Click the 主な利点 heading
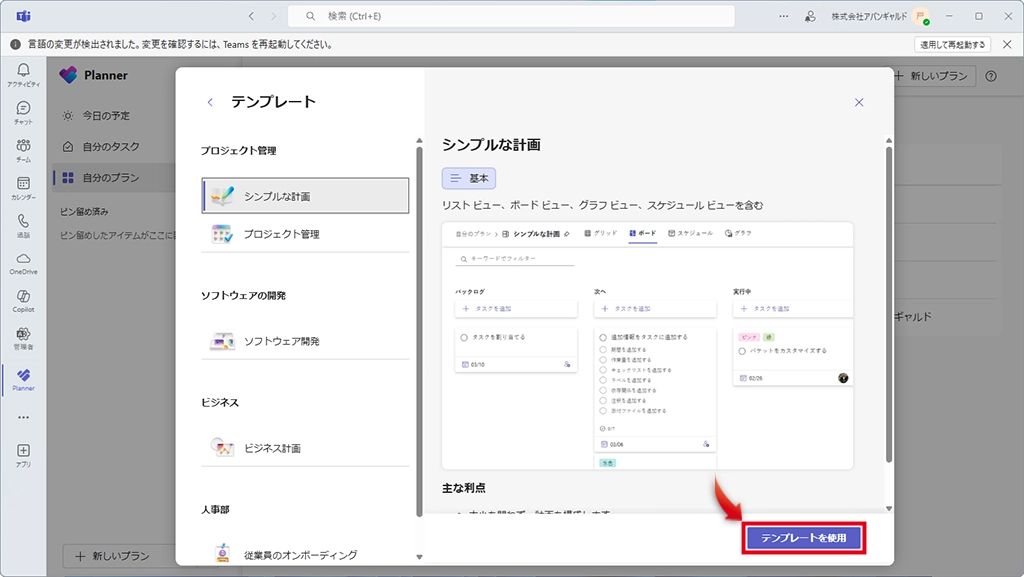Screen dimensions: 1024x577 click(x=464, y=488)
